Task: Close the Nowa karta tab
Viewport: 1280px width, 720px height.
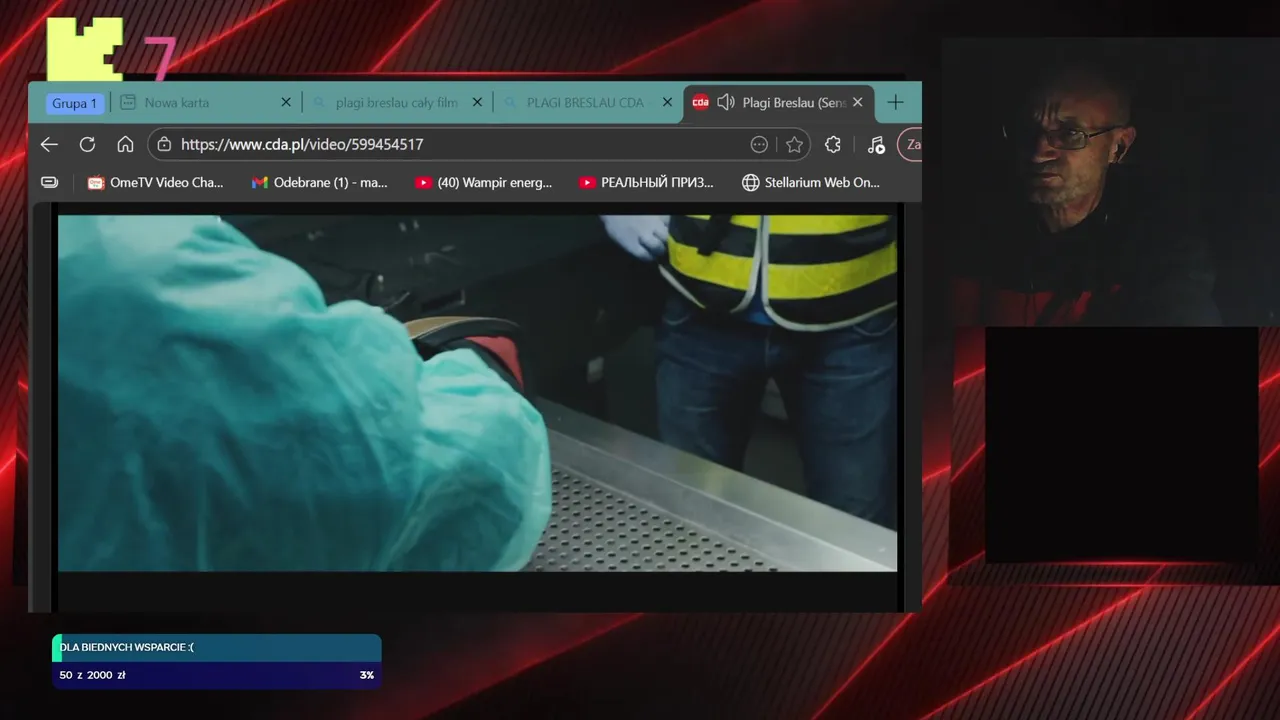Action: [x=286, y=102]
